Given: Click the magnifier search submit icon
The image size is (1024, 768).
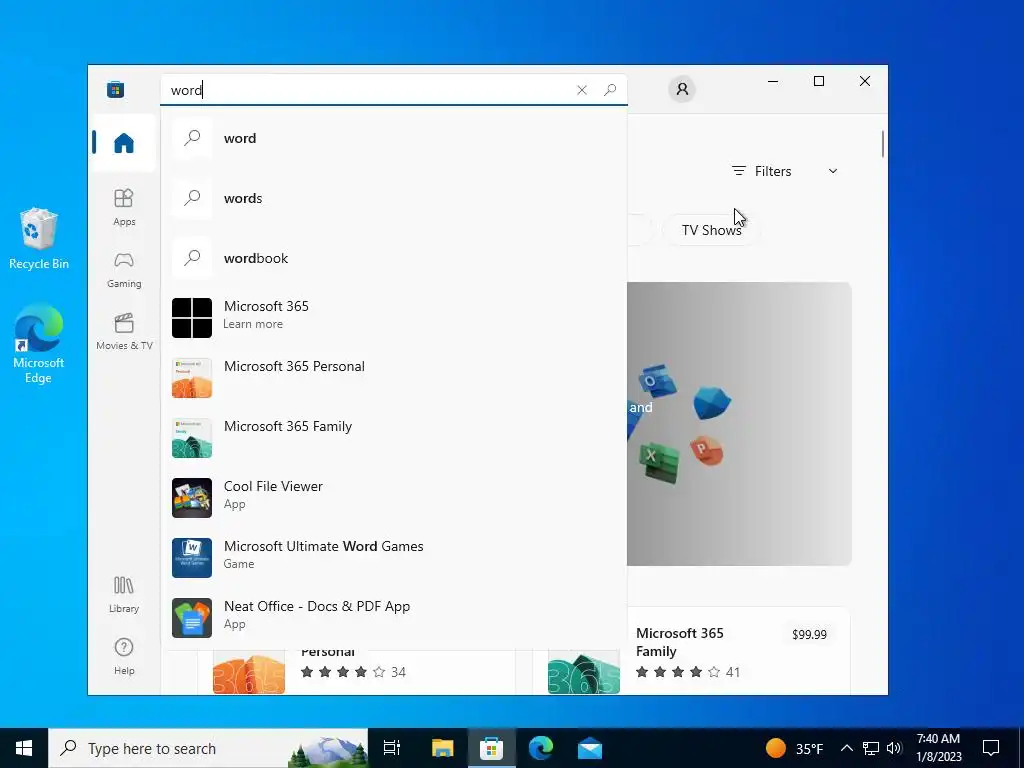Looking at the screenshot, I should pos(610,90).
